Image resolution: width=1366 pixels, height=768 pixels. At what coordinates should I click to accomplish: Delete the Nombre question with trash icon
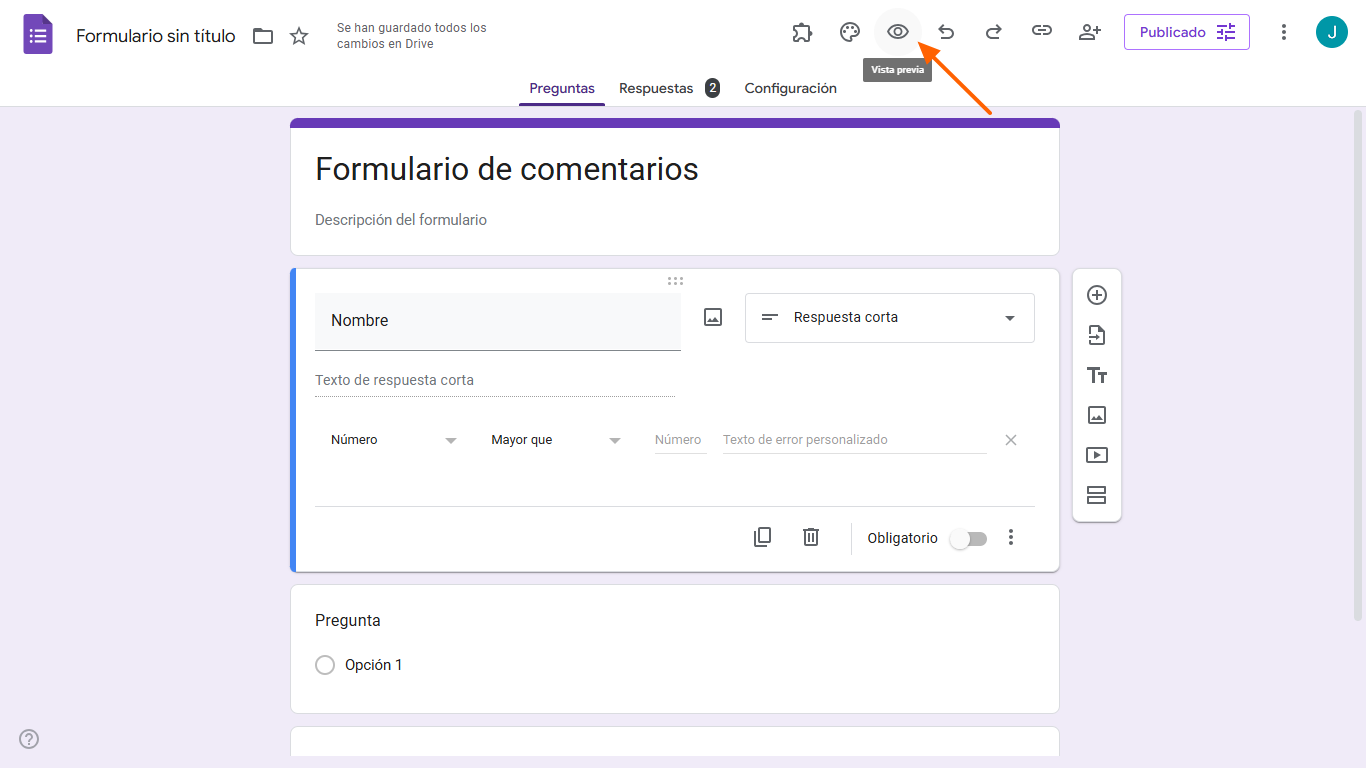pos(810,537)
